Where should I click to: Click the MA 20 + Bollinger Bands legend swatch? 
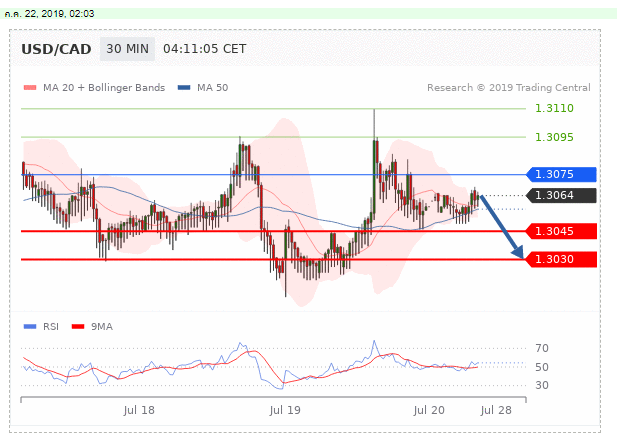tap(30, 87)
